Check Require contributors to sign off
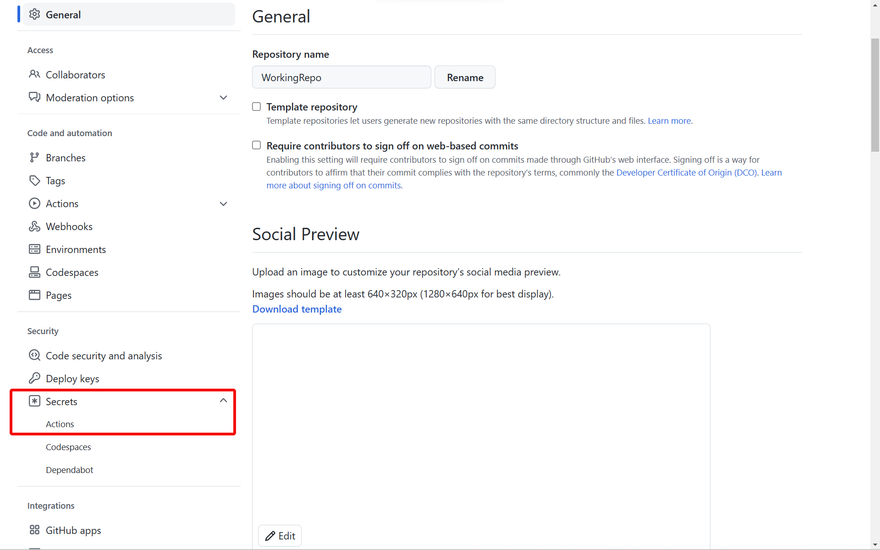Viewport: 880px width, 550px height. [x=257, y=146]
